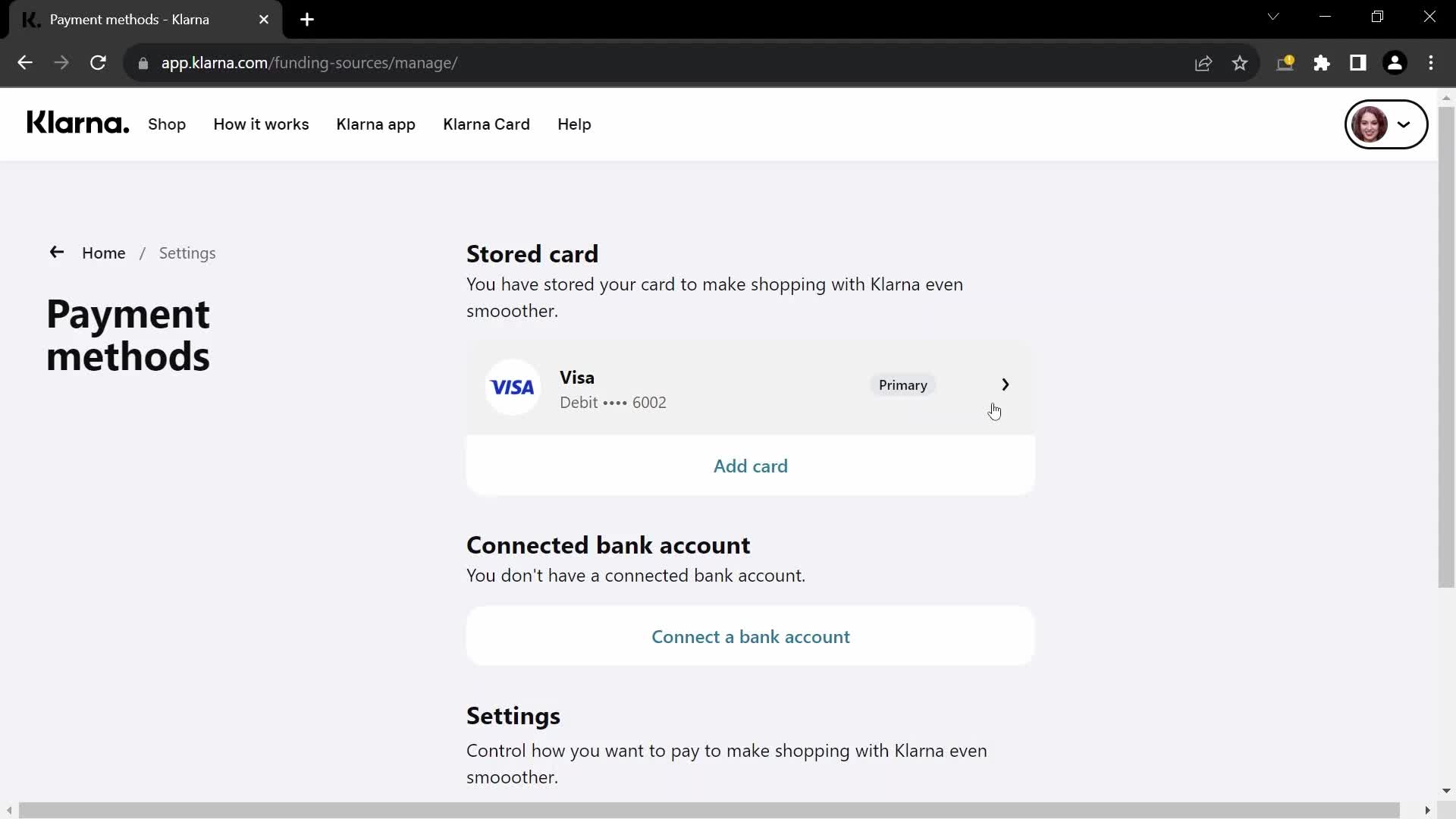The width and height of the screenshot is (1456, 819).
Task: Click the scroll down arrow
Action: 1446,791
